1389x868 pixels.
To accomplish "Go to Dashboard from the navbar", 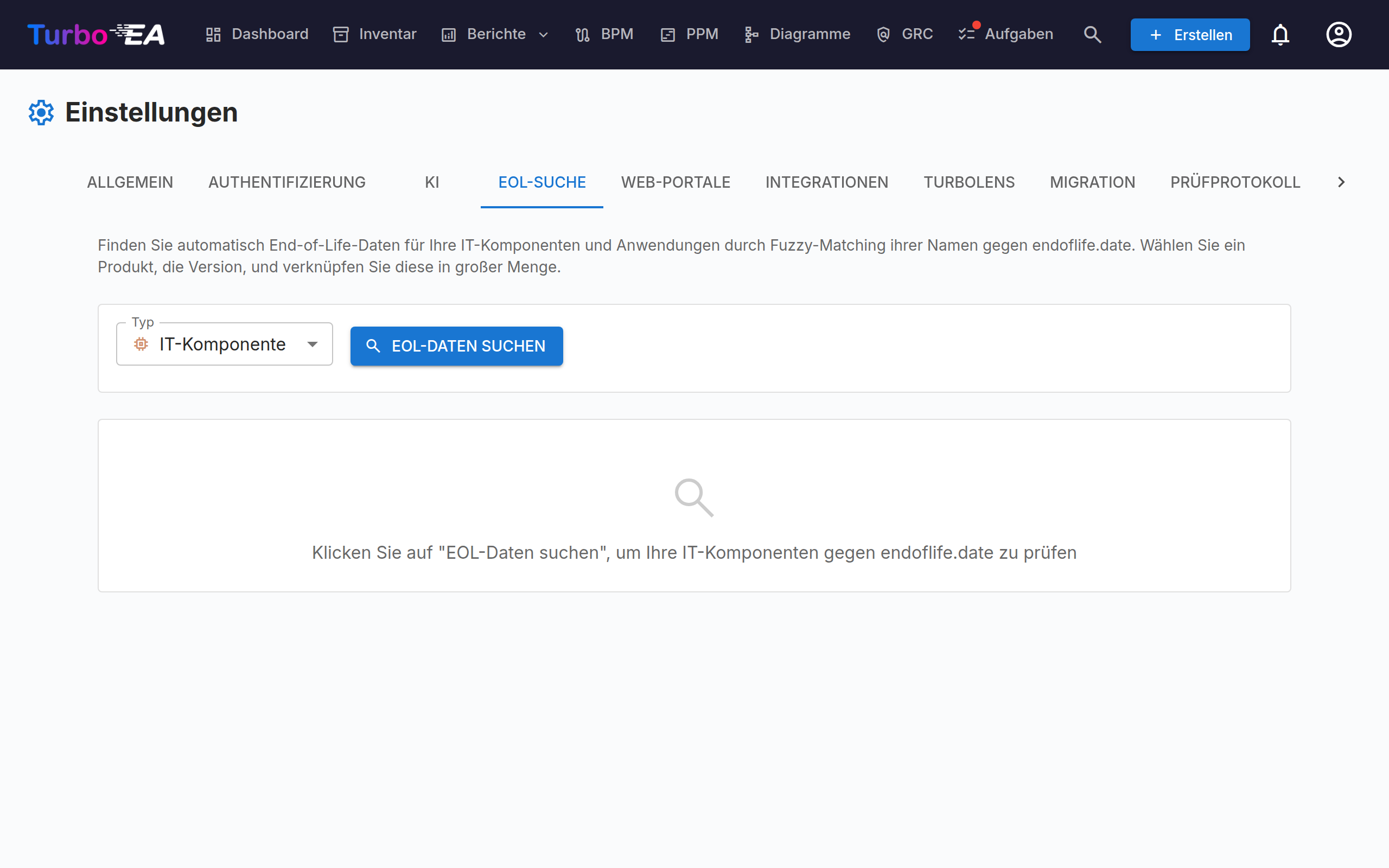I will point(257,34).
